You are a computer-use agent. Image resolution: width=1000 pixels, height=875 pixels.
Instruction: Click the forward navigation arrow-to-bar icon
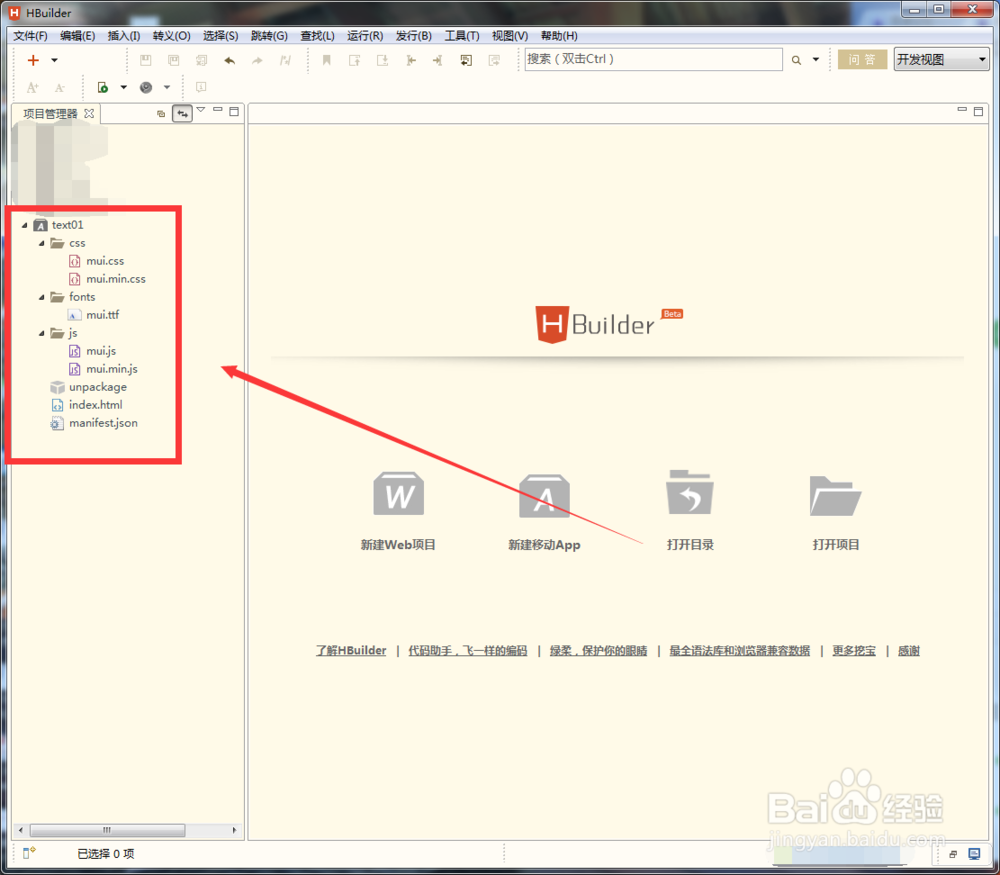click(438, 60)
